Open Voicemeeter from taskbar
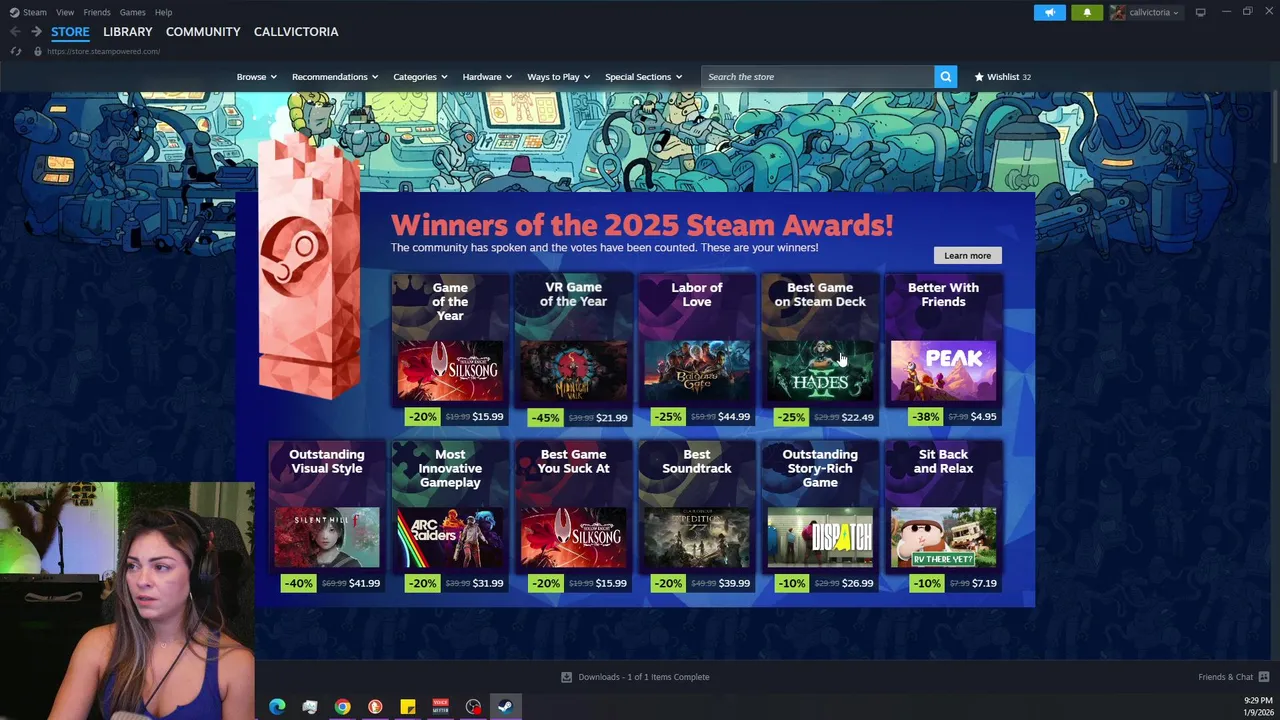The height and width of the screenshot is (720, 1280). pyautogui.click(x=440, y=707)
